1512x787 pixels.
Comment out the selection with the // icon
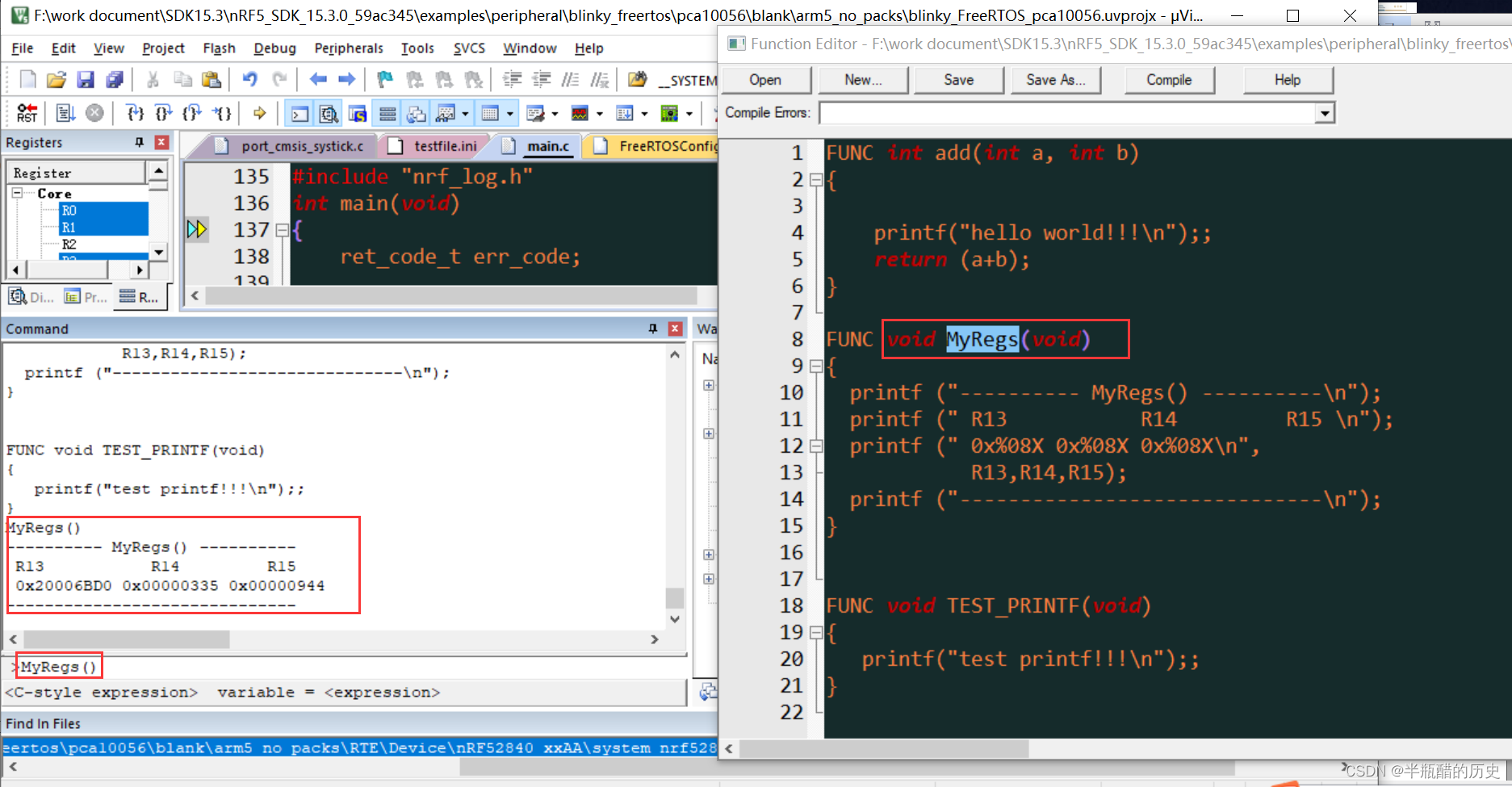(x=570, y=79)
